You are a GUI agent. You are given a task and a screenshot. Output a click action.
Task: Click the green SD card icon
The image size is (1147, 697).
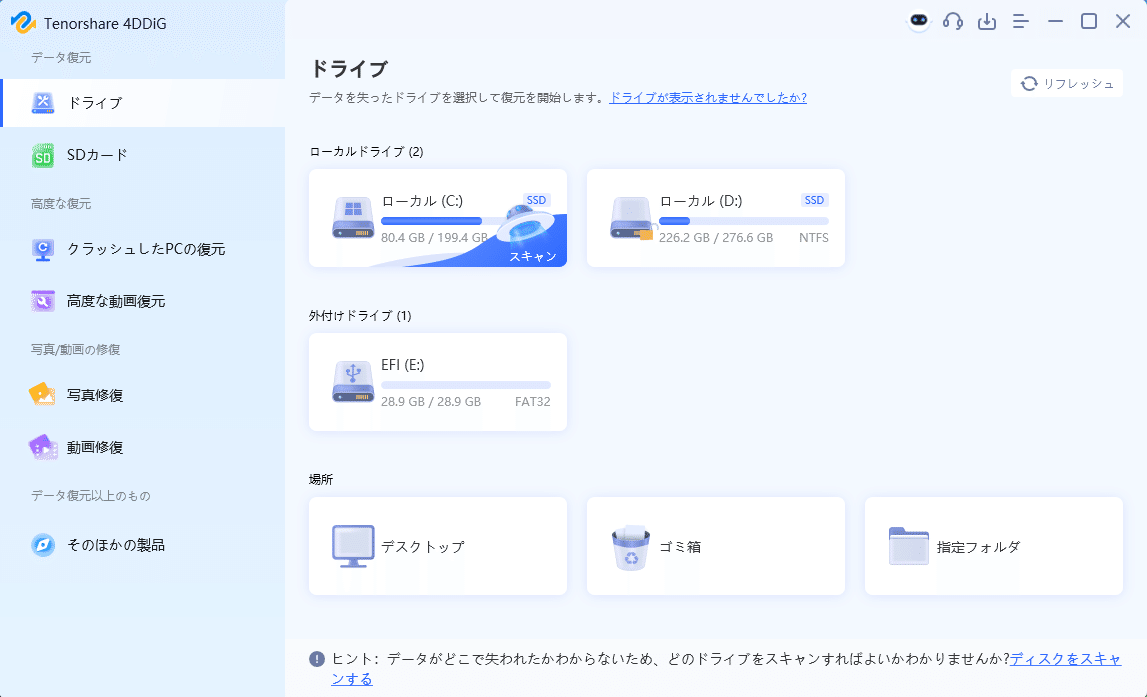point(42,156)
